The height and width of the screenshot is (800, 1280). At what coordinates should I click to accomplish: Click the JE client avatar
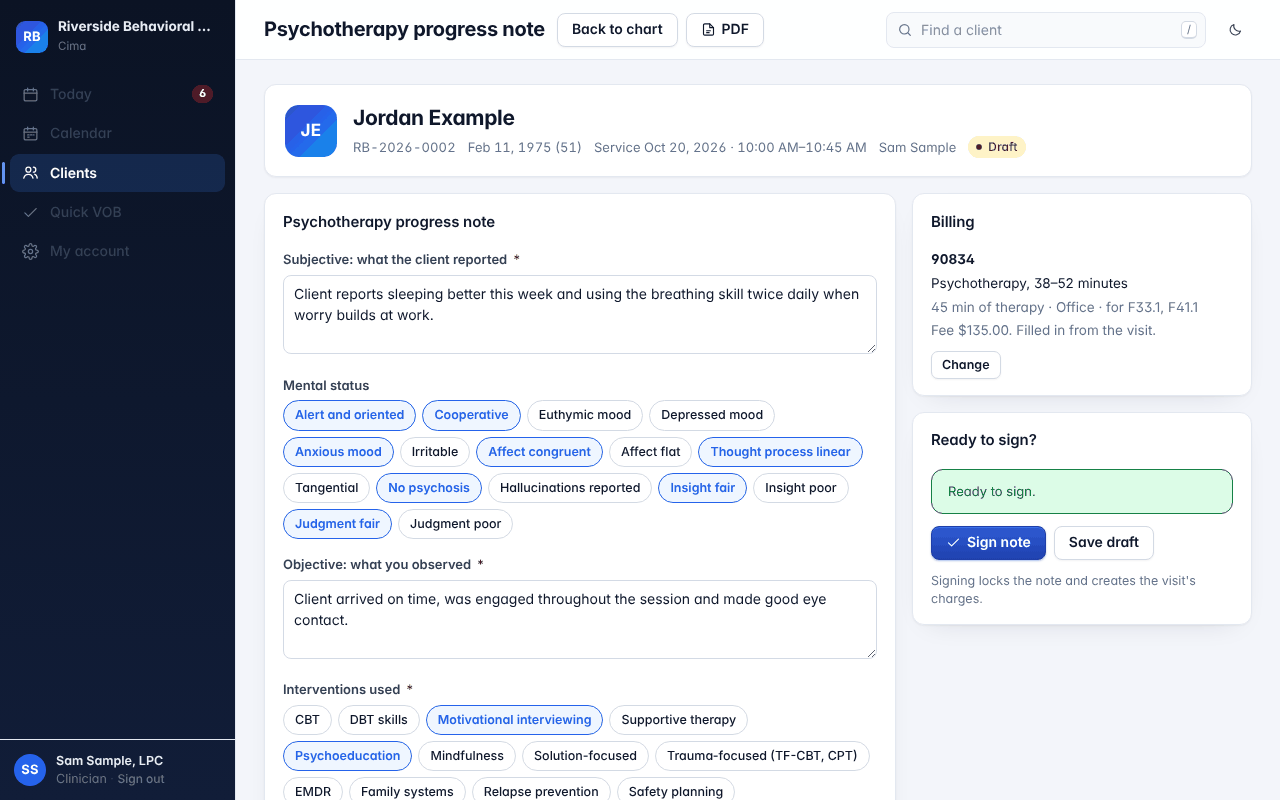coord(311,131)
